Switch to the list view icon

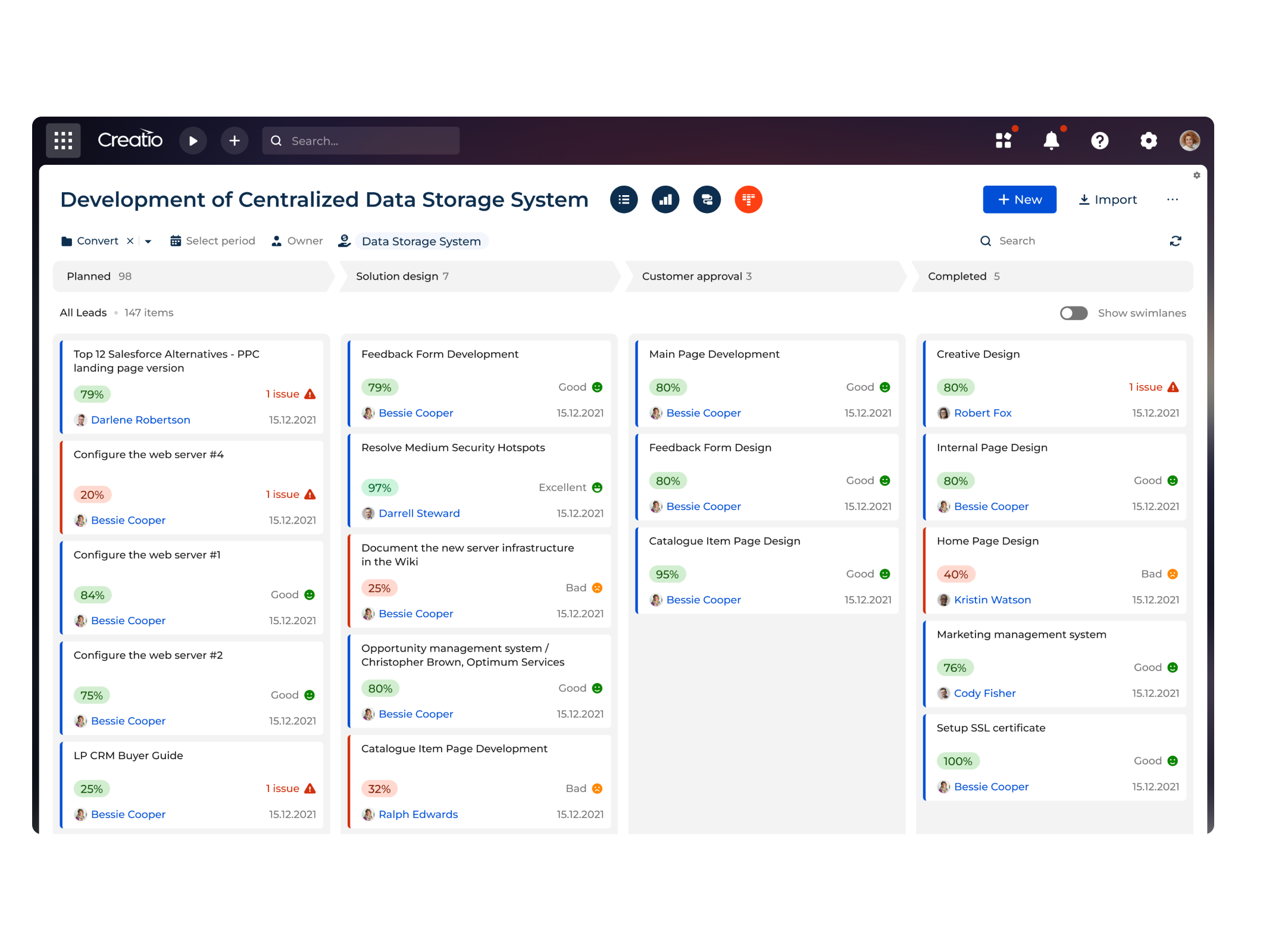click(x=624, y=199)
